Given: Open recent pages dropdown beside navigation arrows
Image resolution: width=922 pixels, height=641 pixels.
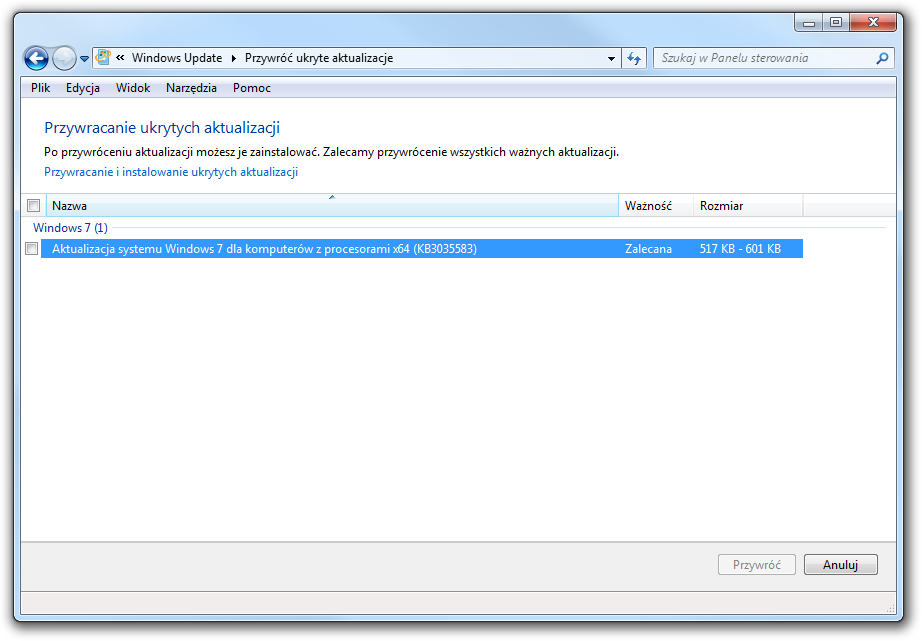Looking at the screenshot, I should coord(84,59).
